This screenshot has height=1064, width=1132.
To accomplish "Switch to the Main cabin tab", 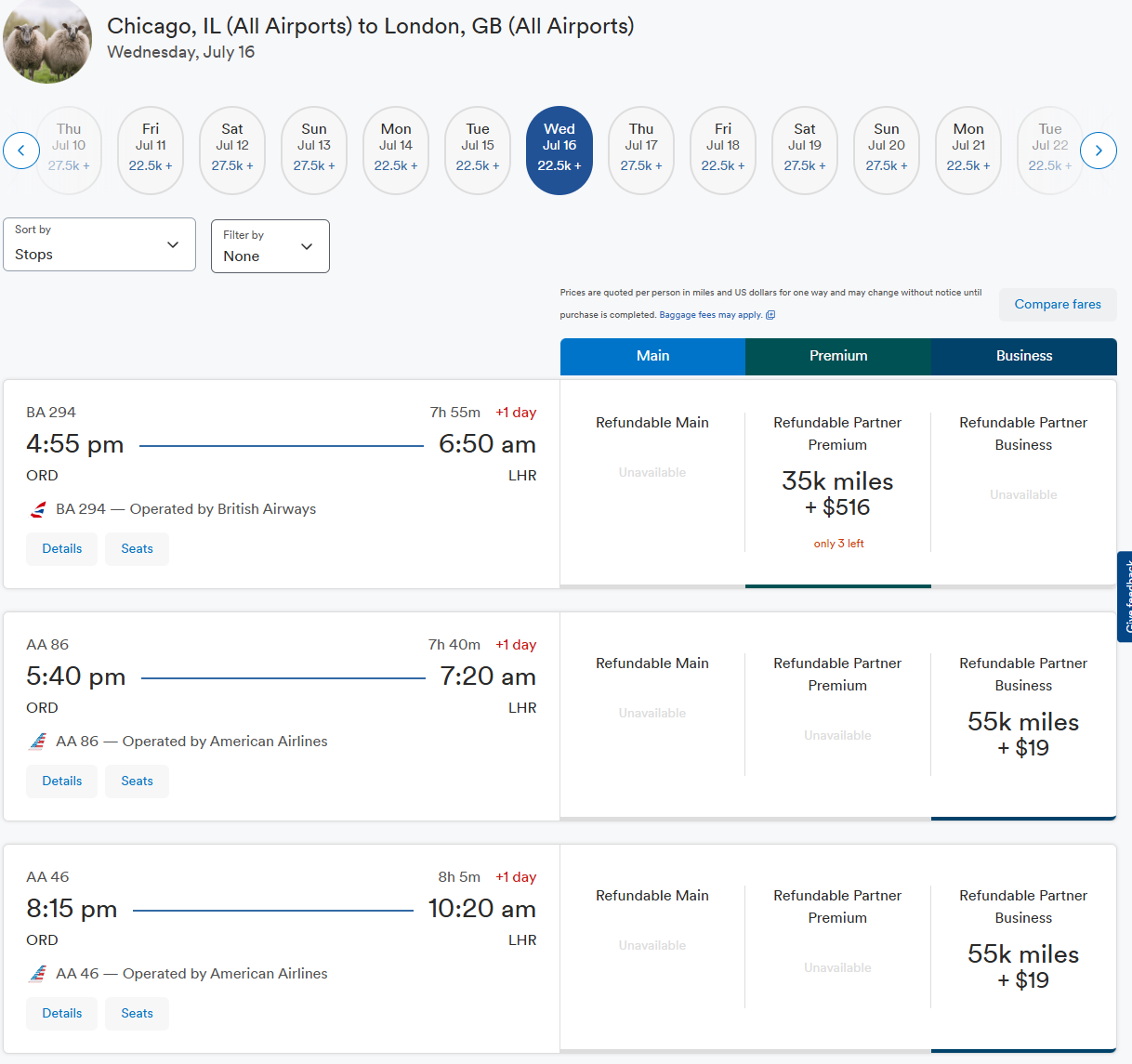I will [x=652, y=356].
